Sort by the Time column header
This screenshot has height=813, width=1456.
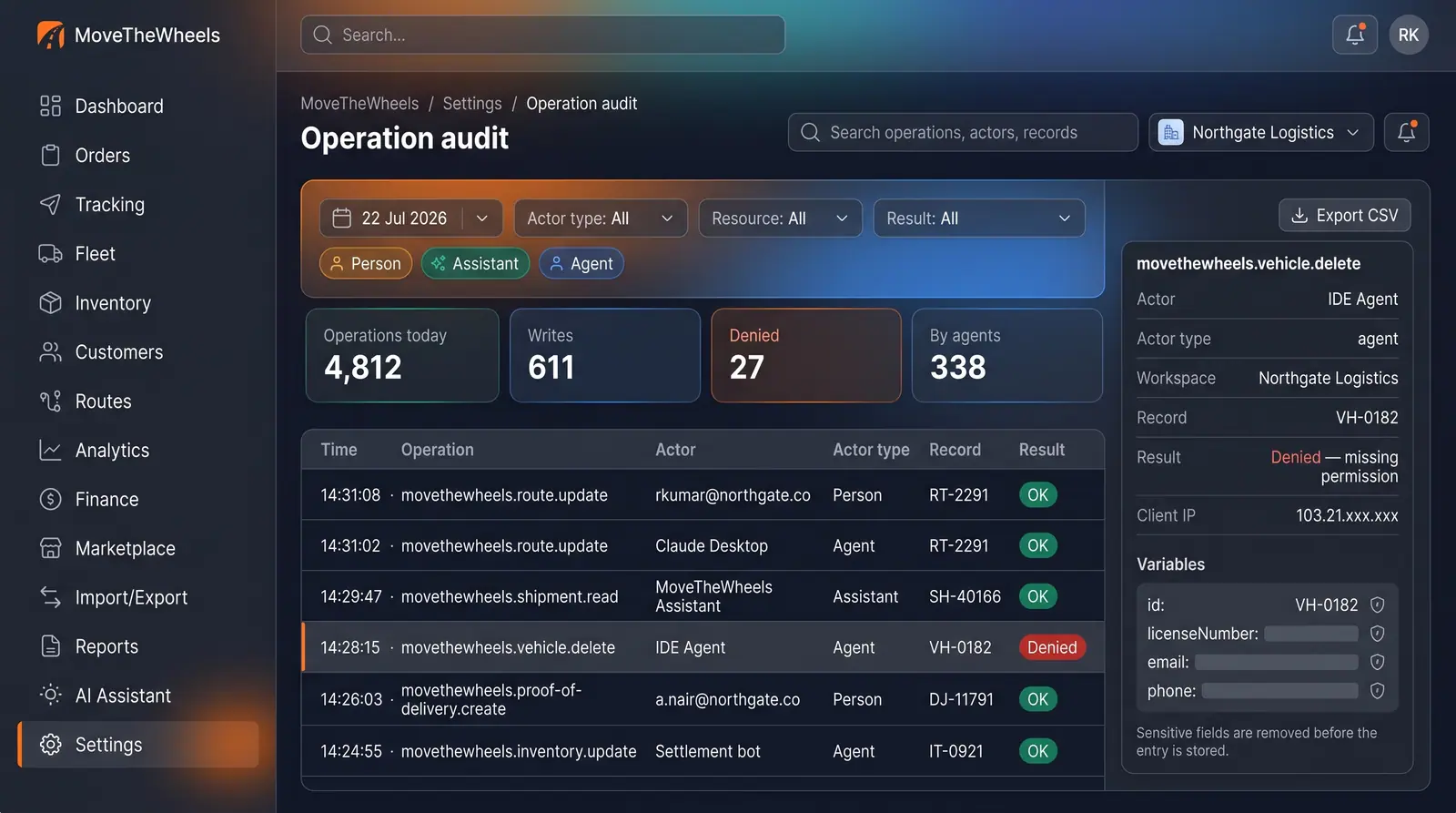coord(339,450)
